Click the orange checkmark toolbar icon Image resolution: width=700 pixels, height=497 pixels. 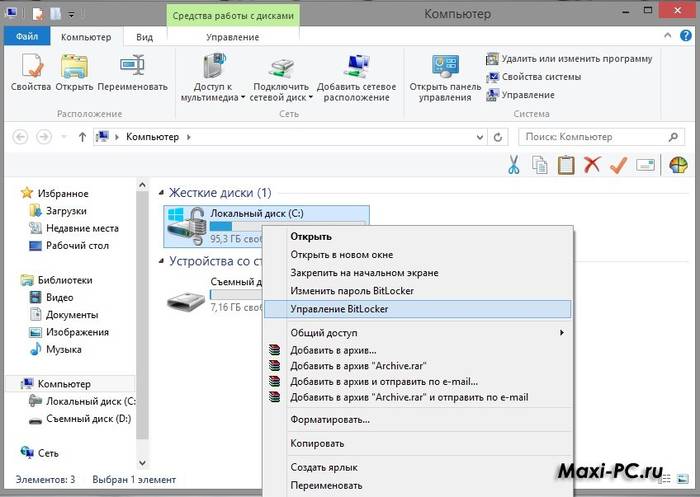pyautogui.click(x=617, y=165)
